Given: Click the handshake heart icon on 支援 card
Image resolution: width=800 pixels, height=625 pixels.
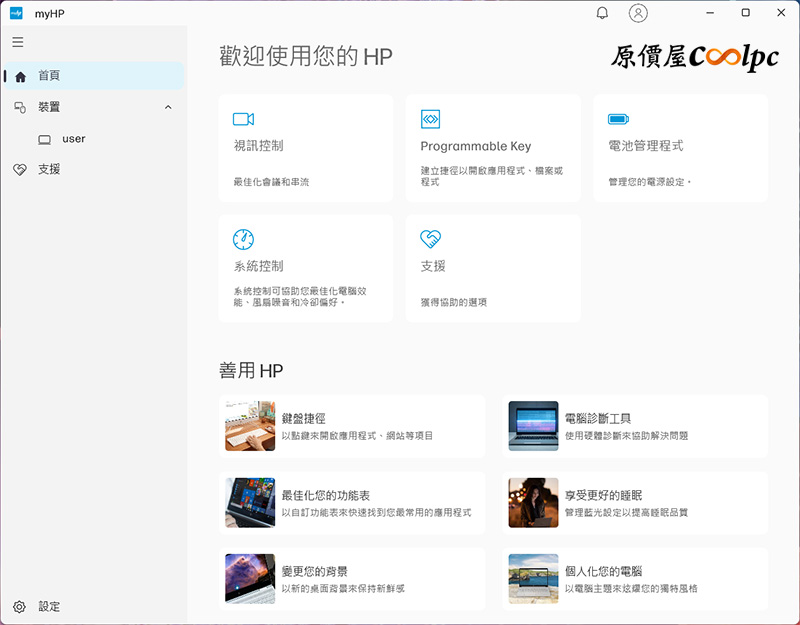Looking at the screenshot, I should tap(431, 239).
